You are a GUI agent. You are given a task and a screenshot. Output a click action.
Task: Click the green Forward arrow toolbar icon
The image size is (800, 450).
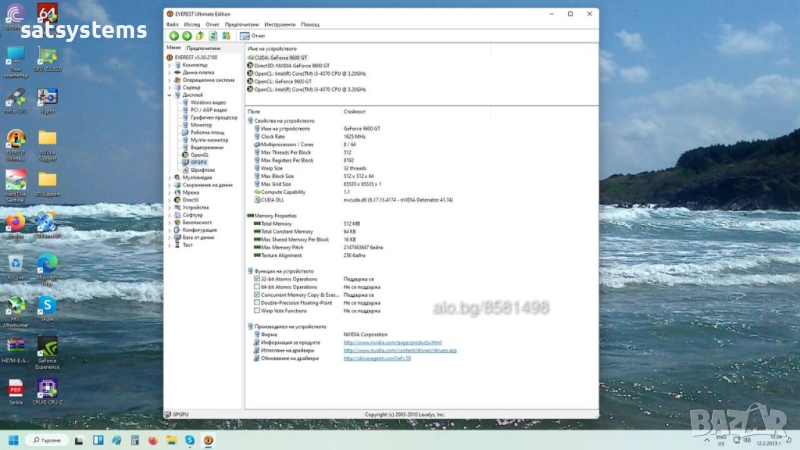(186, 36)
